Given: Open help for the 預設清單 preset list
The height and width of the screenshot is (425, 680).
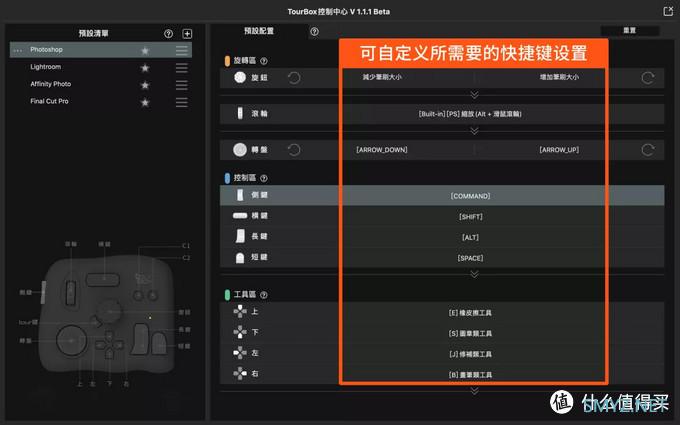Looking at the screenshot, I should coord(168,34).
